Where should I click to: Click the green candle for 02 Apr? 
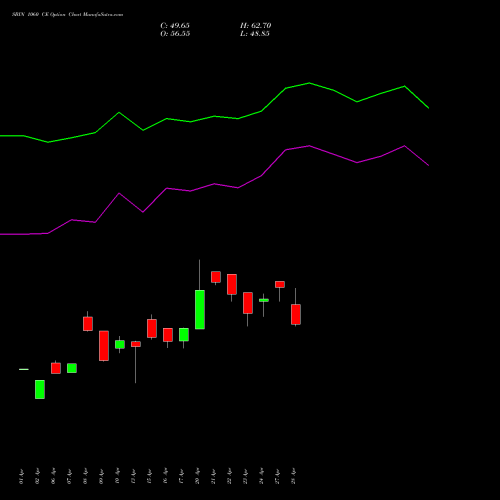pyautogui.click(x=40, y=389)
